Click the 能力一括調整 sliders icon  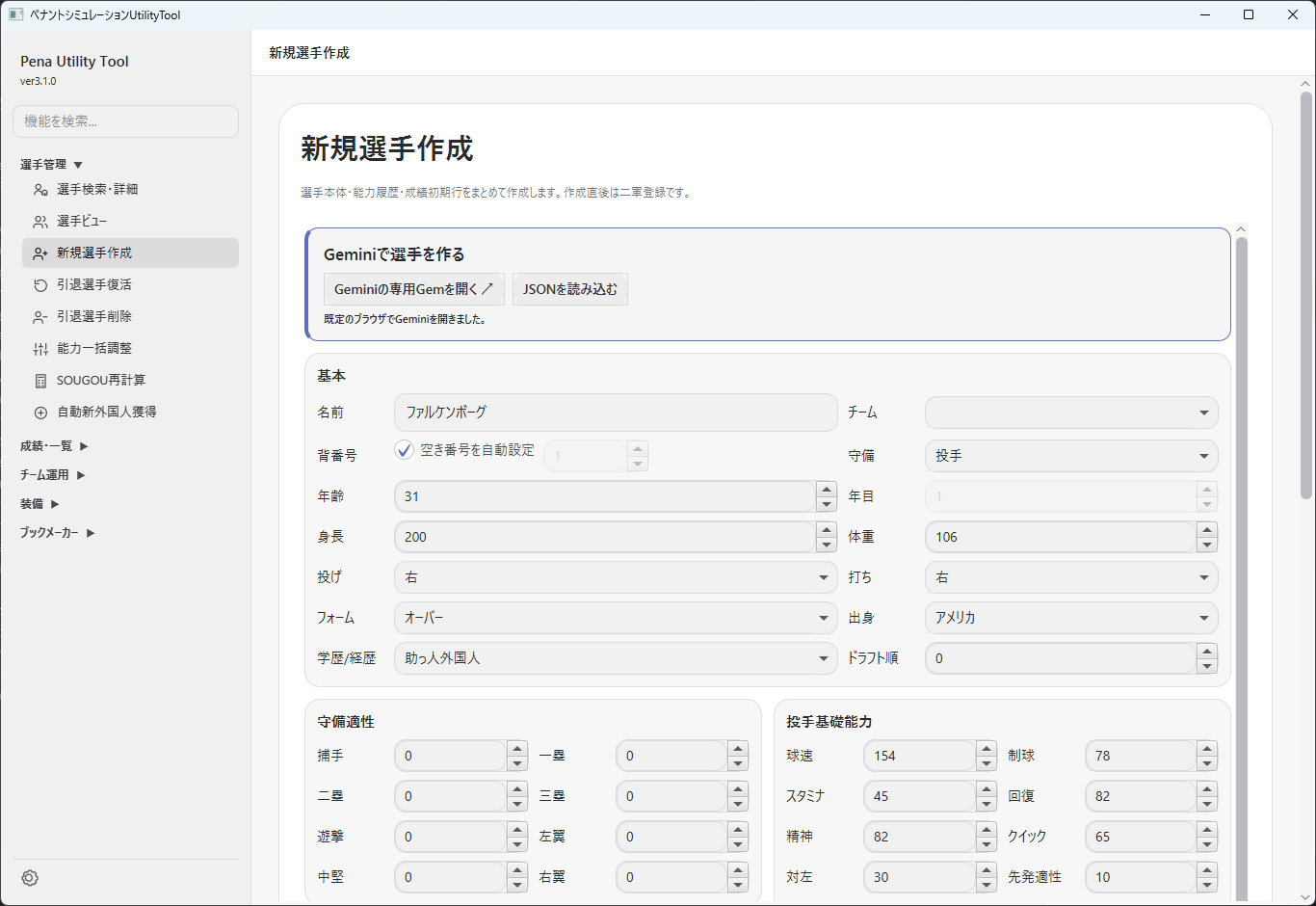coord(40,349)
